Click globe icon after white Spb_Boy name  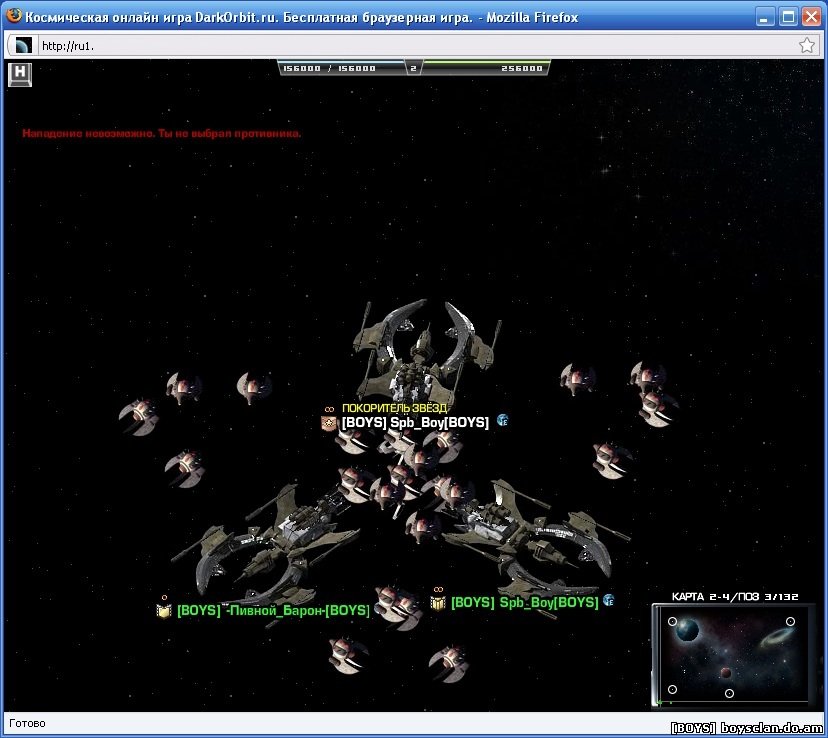pos(503,420)
